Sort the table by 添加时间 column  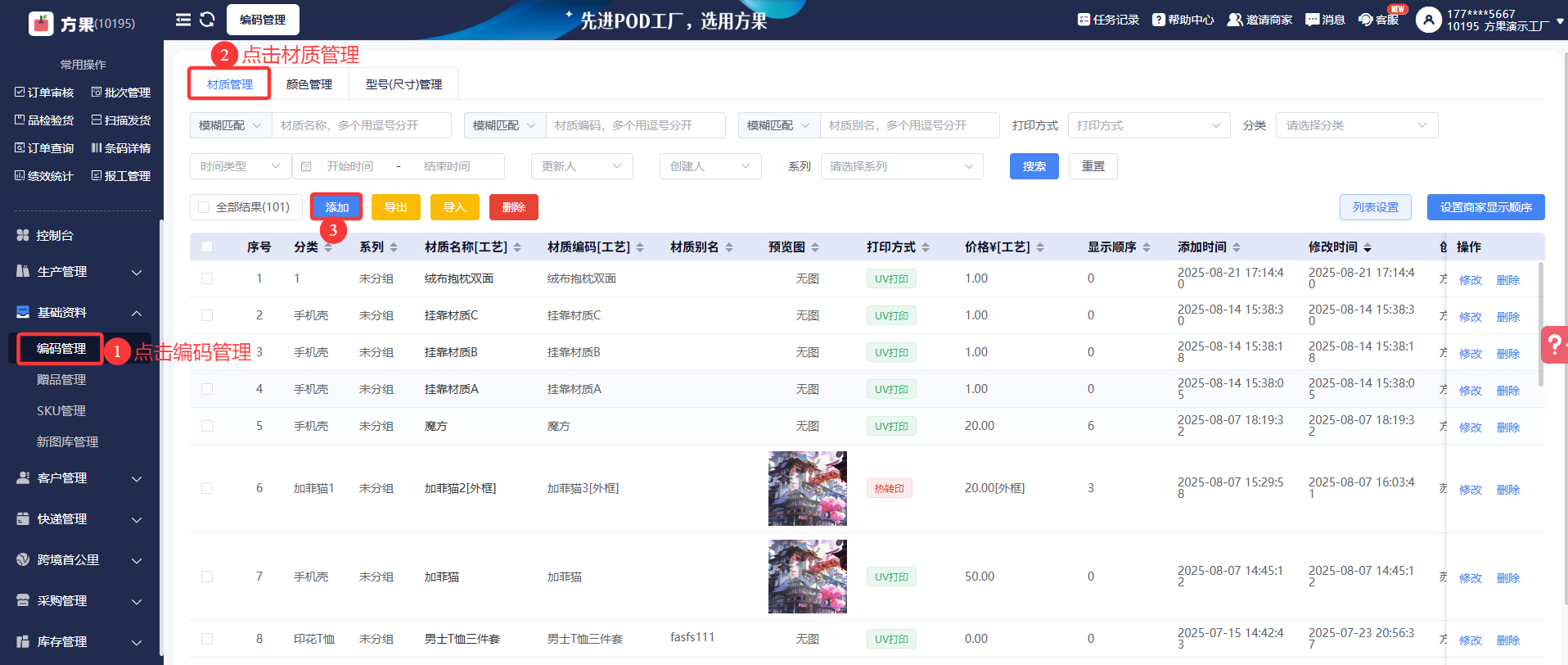tap(1237, 247)
